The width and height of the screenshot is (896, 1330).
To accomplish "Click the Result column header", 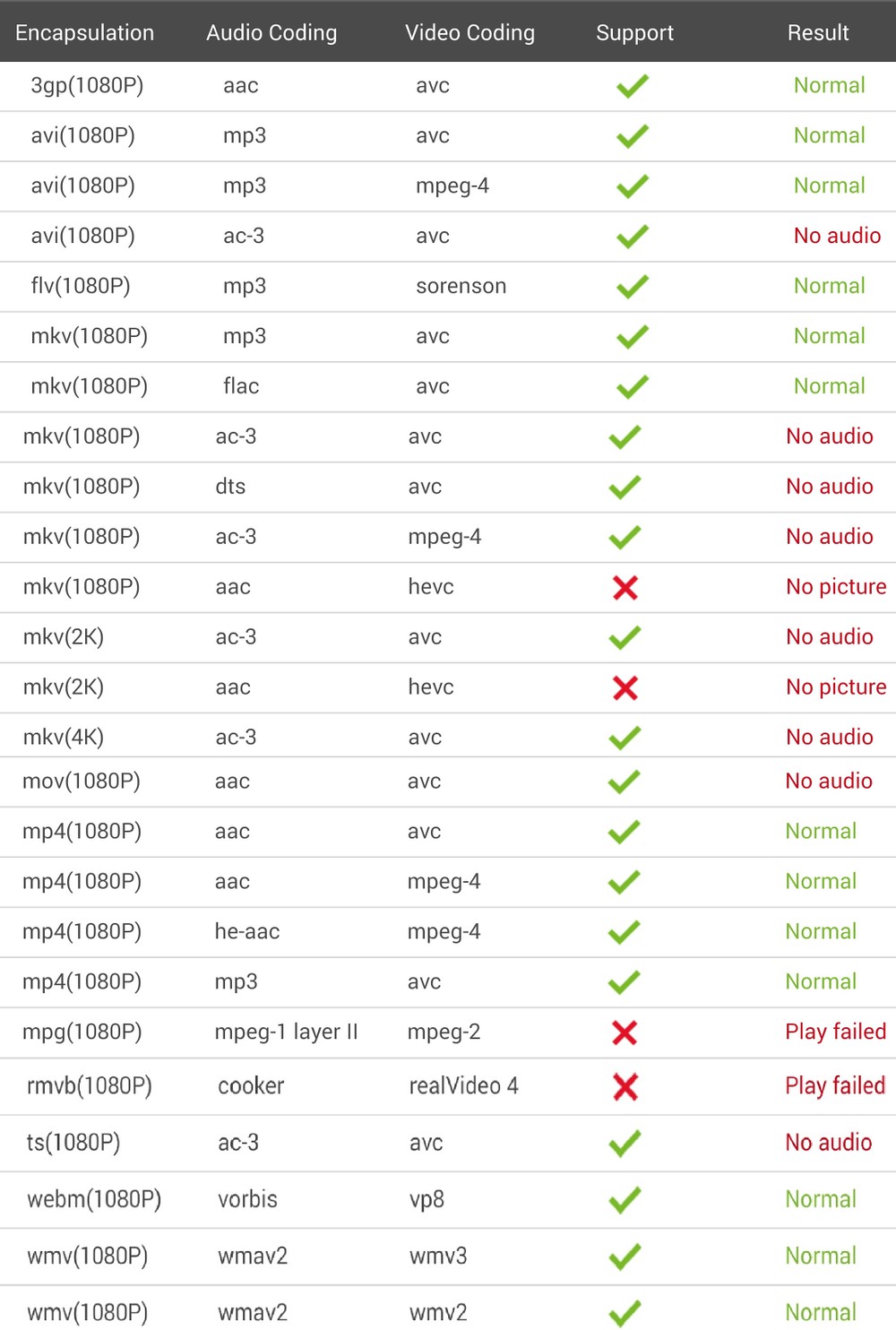I will pyautogui.click(x=818, y=33).
